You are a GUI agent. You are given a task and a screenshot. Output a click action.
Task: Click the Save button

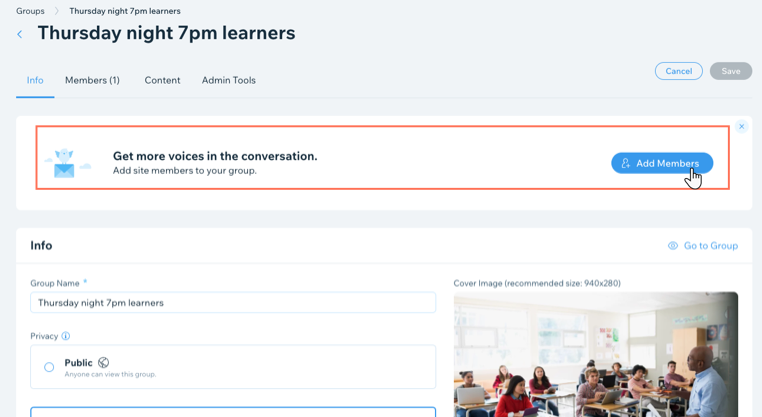click(731, 71)
